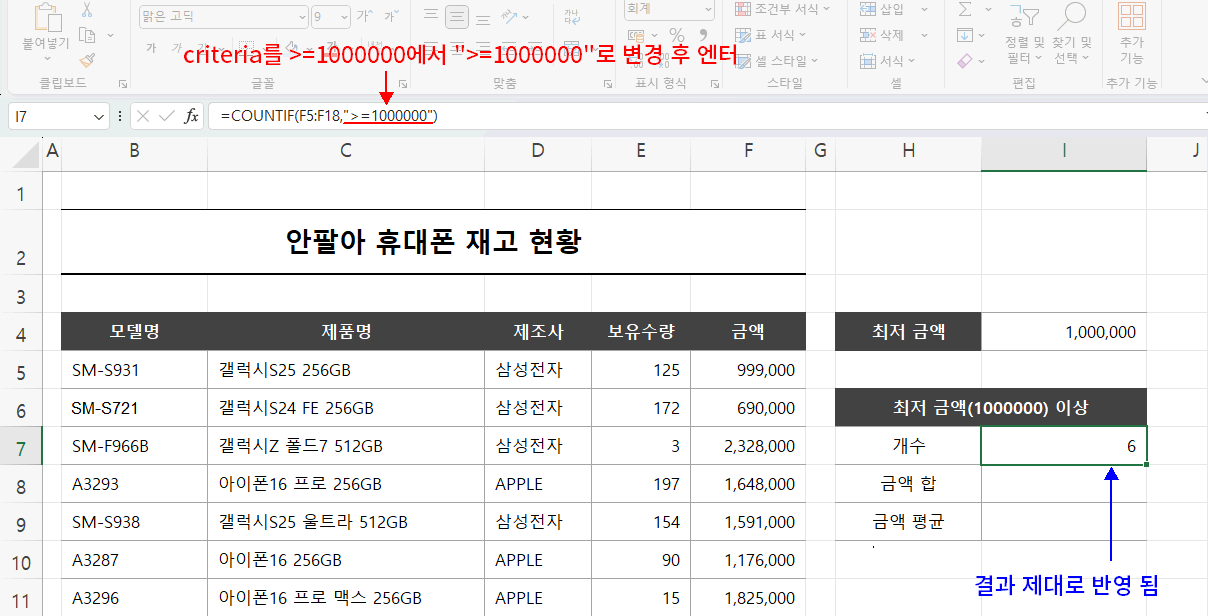Apply top vertical alignment
The height and width of the screenshot is (616, 1208).
(430, 16)
